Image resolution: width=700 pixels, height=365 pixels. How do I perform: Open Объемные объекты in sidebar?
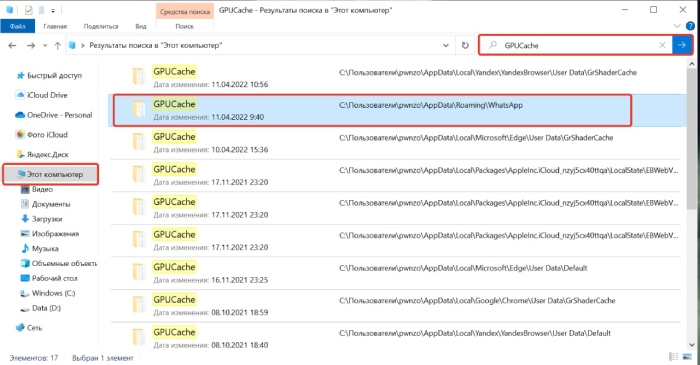point(58,263)
